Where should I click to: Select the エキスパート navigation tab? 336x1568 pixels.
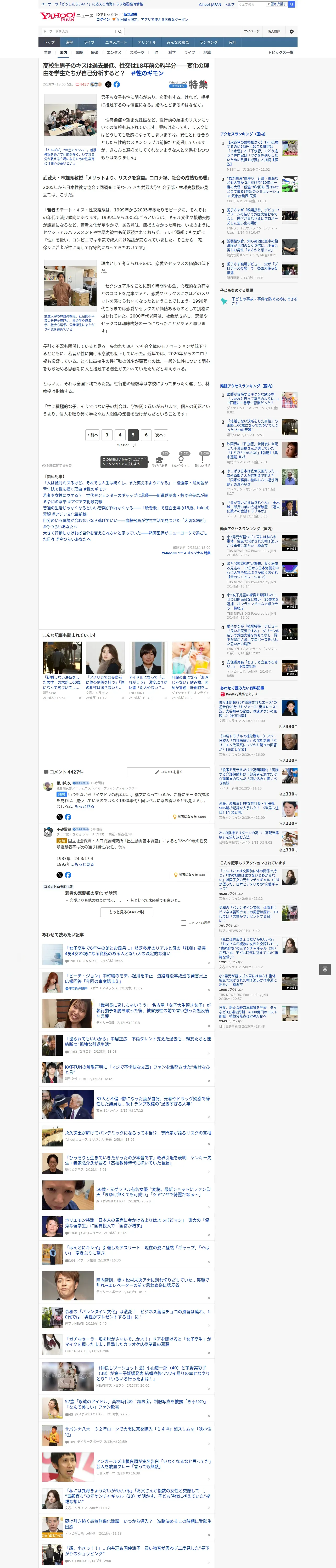pyautogui.click(x=116, y=43)
